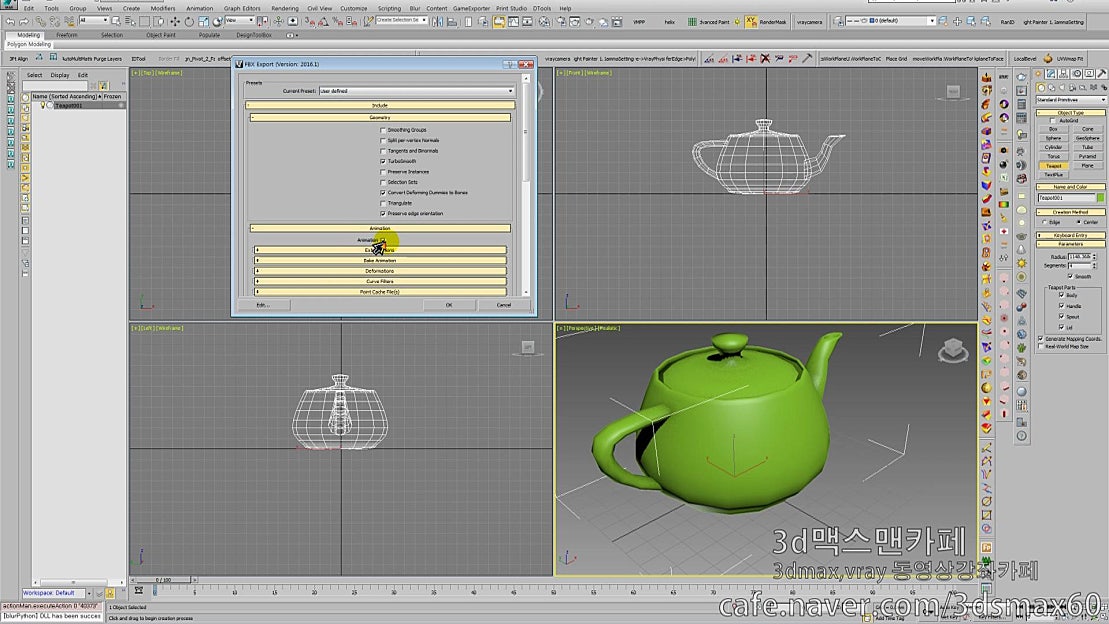Screen dimensions: 1109x624
Task: Select the Select and Move tool
Action: point(176,20)
